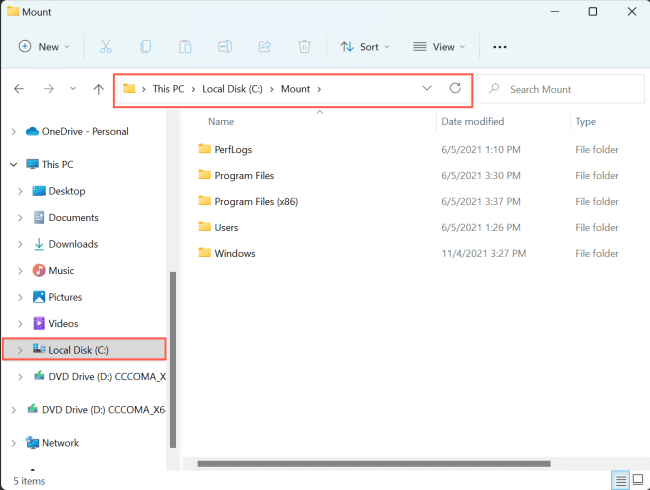The height and width of the screenshot is (490, 650).
Task: Refresh the current folder view
Action: 455,89
